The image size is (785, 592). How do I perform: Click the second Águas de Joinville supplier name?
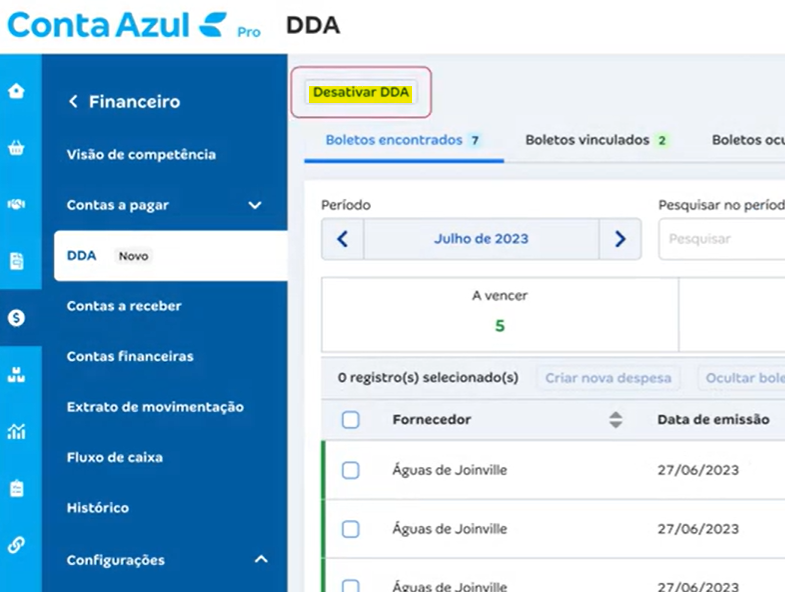pyautogui.click(x=450, y=529)
